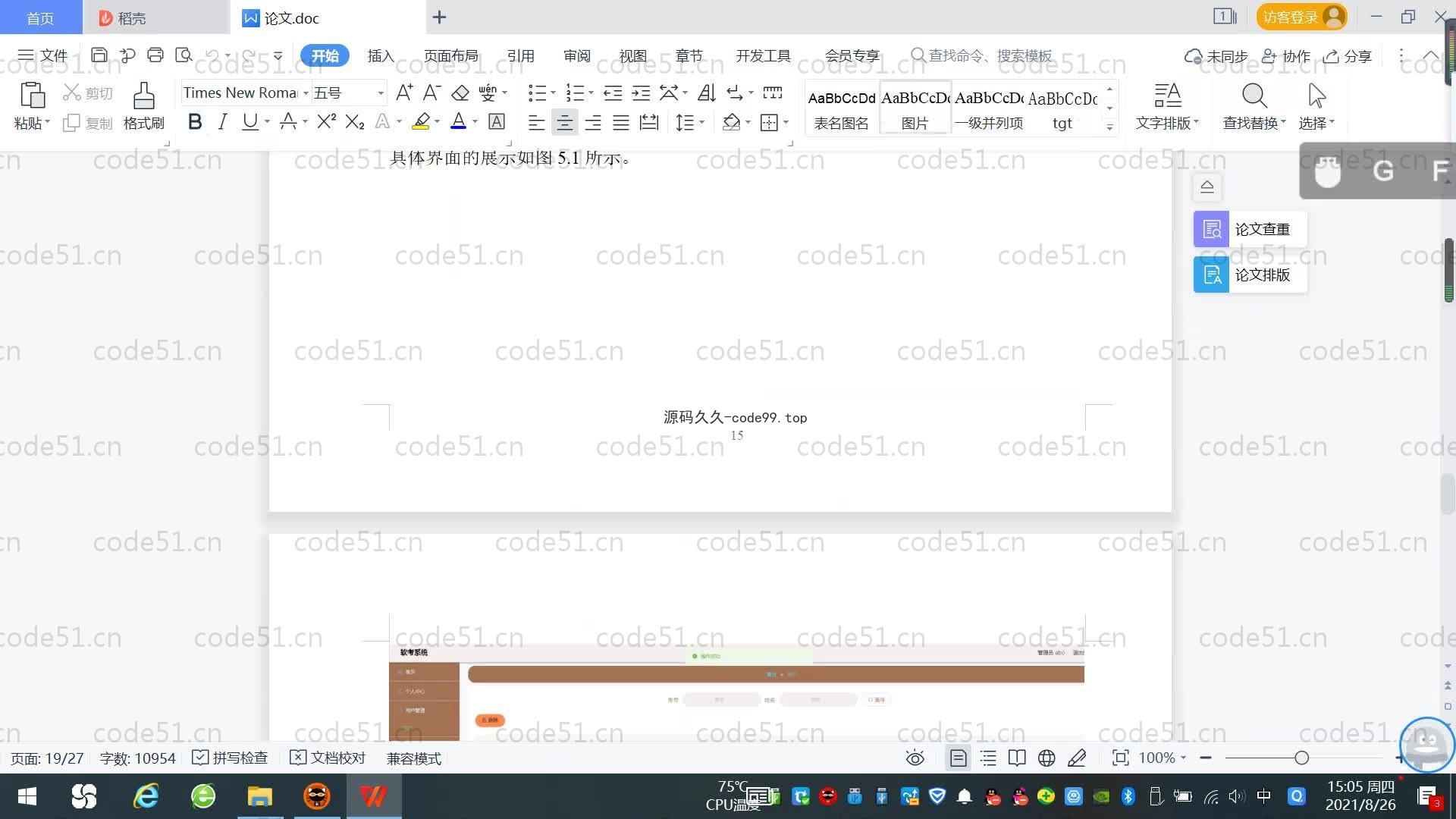Decrease font size with the A- icon

click(431, 93)
